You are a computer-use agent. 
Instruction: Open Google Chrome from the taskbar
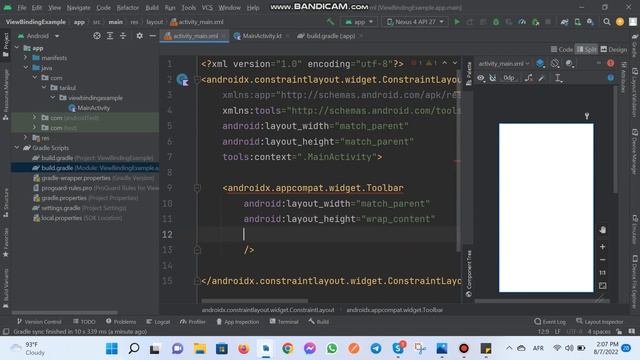tap(287, 348)
